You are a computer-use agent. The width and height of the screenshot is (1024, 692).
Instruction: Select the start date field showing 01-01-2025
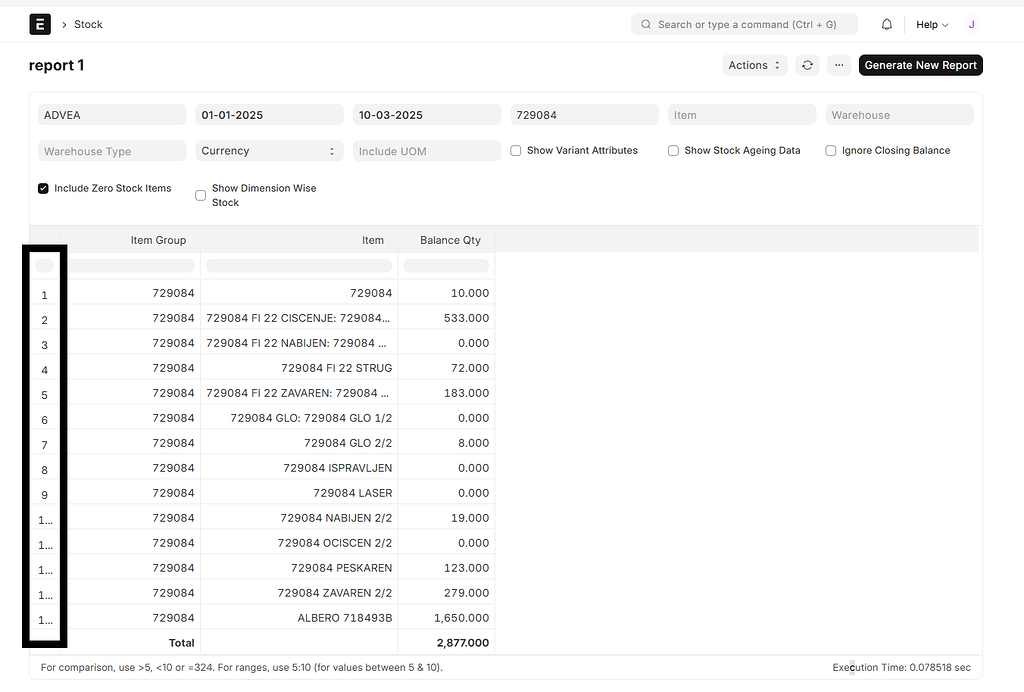point(268,115)
